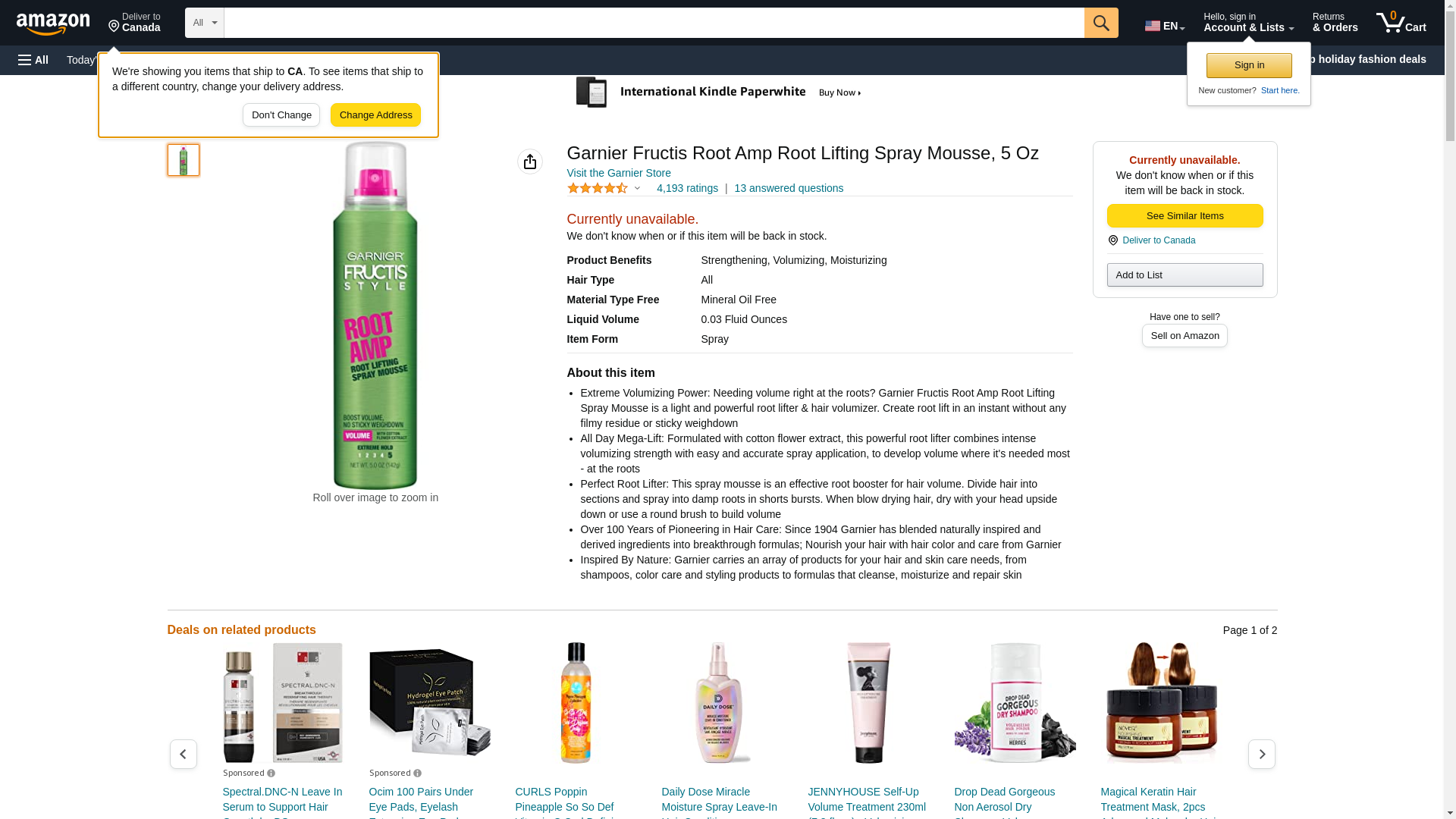Screen dimensions: 1456x819
Task: Select the Don't Change button
Action: coord(281,115)
